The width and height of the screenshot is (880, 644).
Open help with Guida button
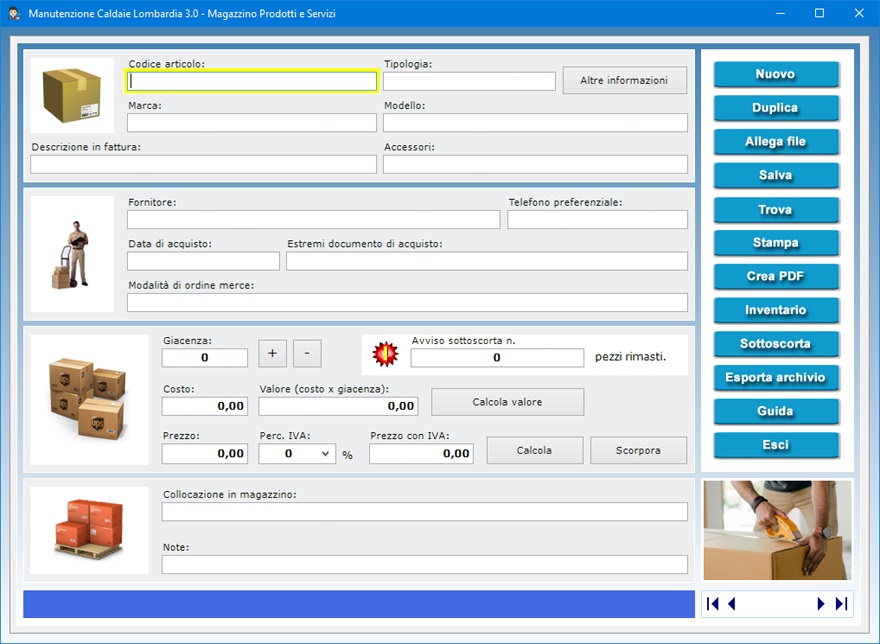[776, 411]
